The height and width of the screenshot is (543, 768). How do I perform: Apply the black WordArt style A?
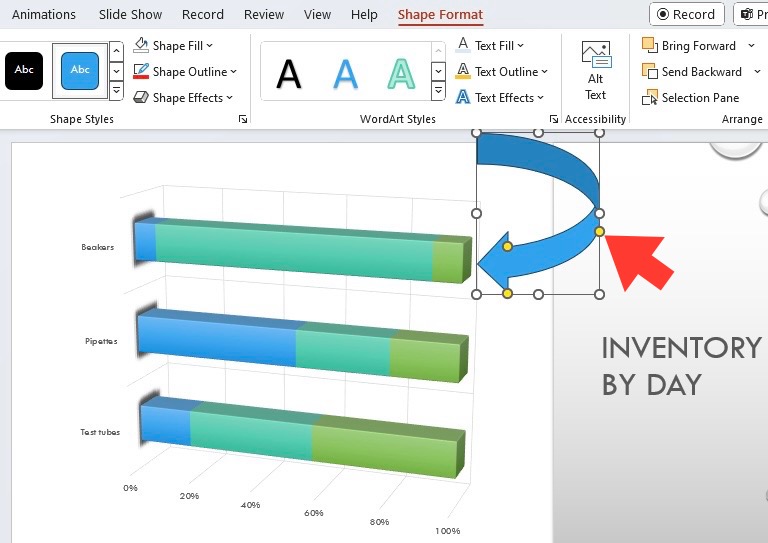coord(288,74)
